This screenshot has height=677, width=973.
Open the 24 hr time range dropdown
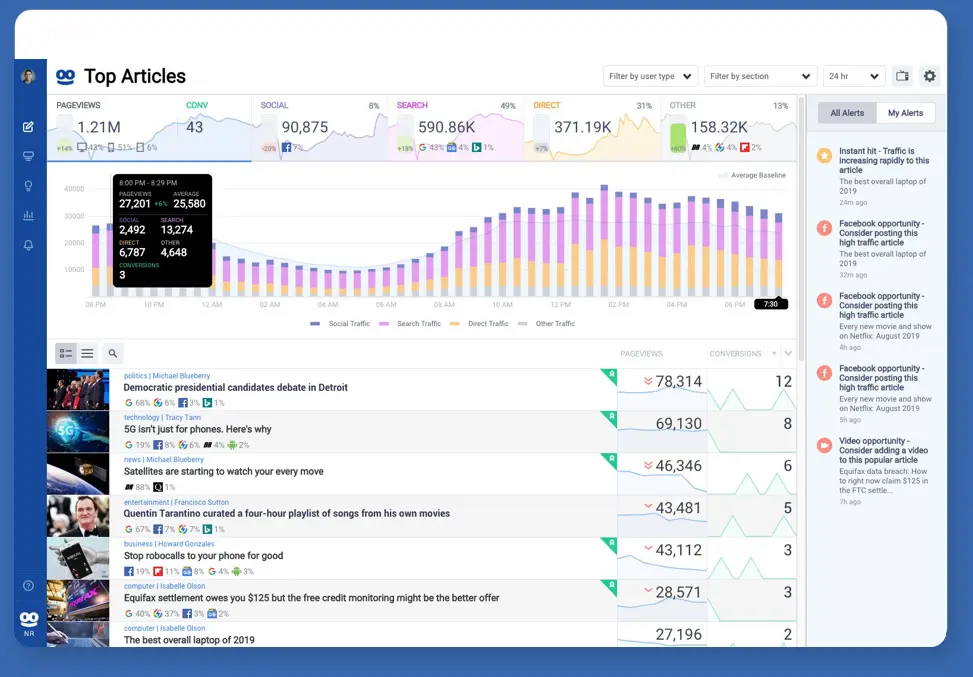(x=854, y=76)
